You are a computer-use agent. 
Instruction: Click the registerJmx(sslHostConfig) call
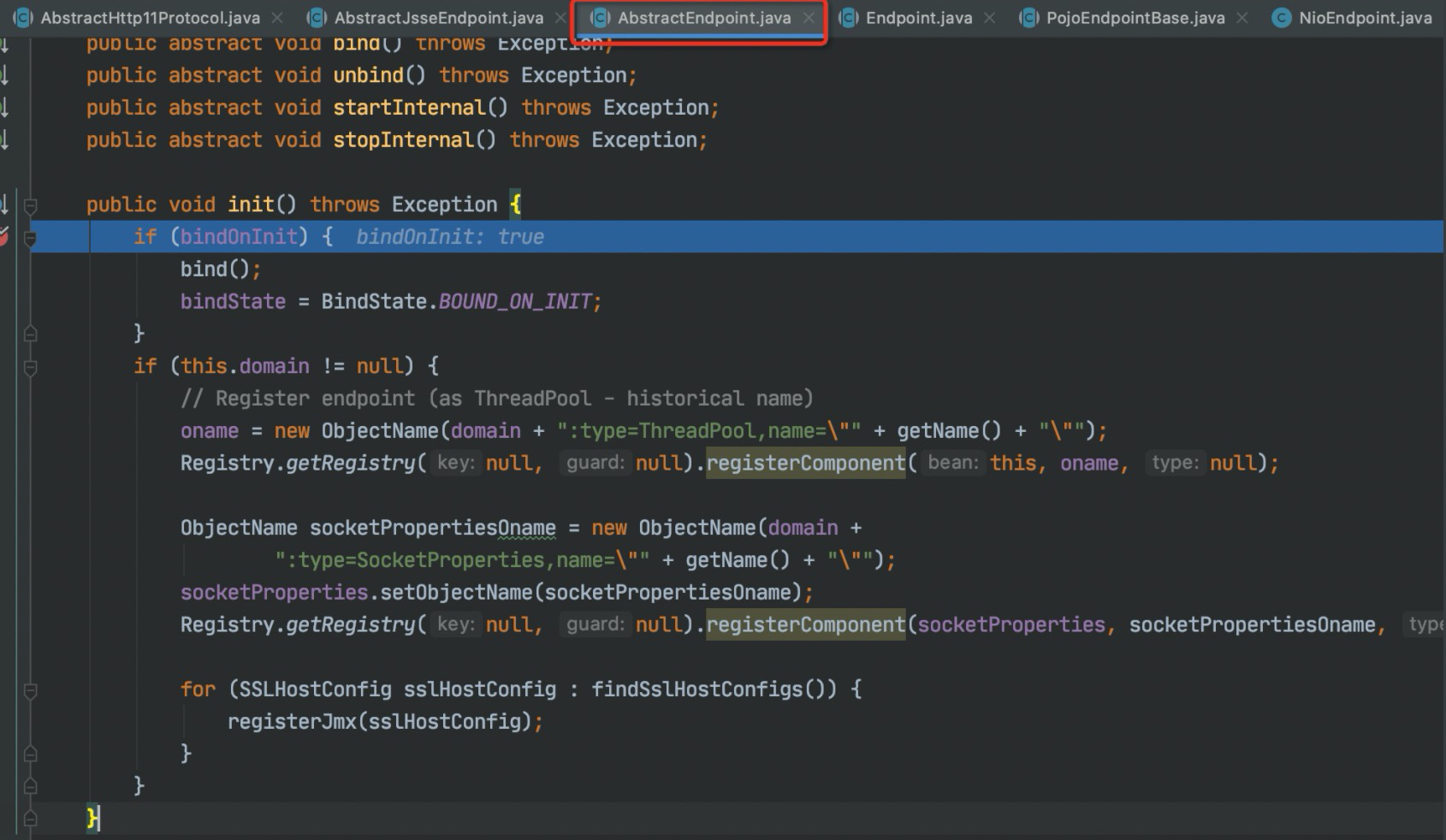(379, 722)
